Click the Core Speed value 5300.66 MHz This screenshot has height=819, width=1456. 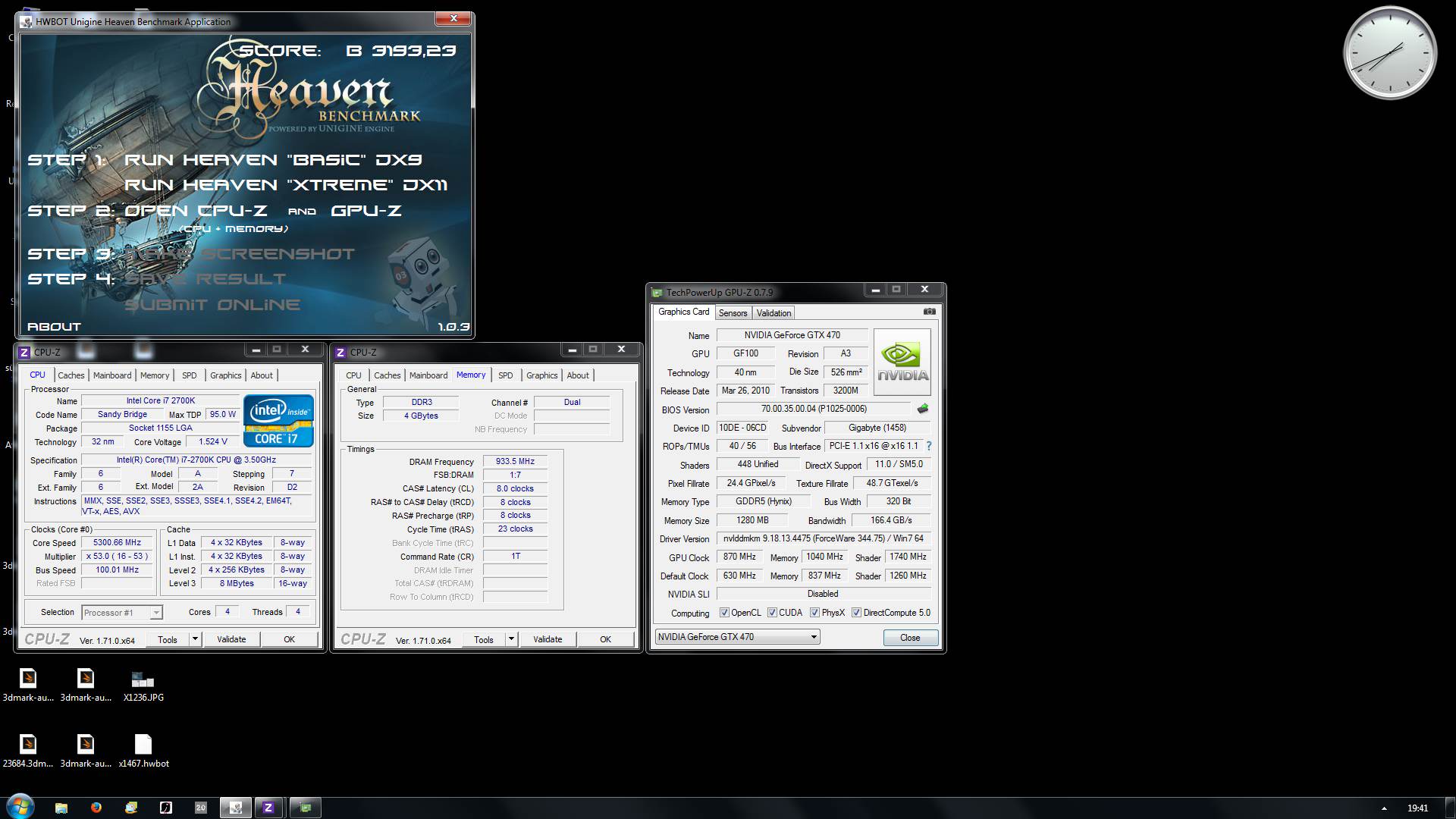pyautogui.click(x=118, y=543)
